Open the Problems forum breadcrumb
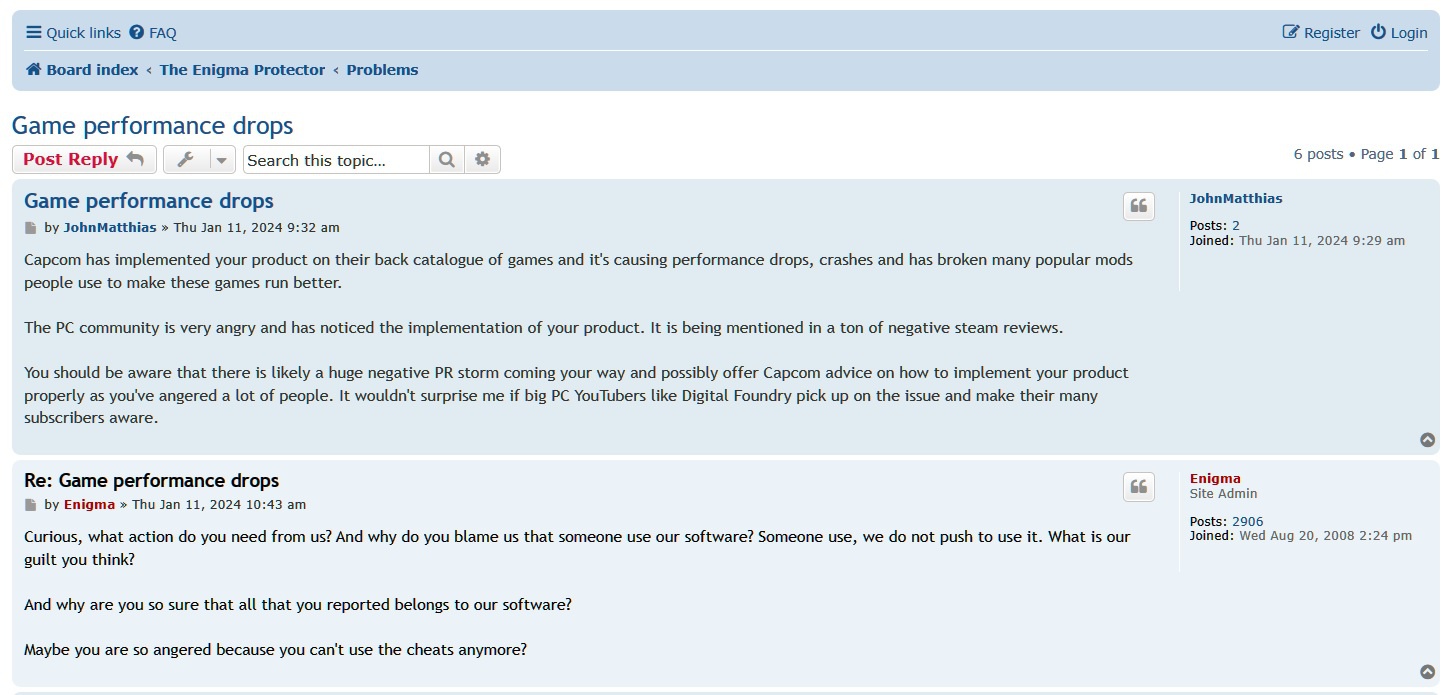 [382, 70]
